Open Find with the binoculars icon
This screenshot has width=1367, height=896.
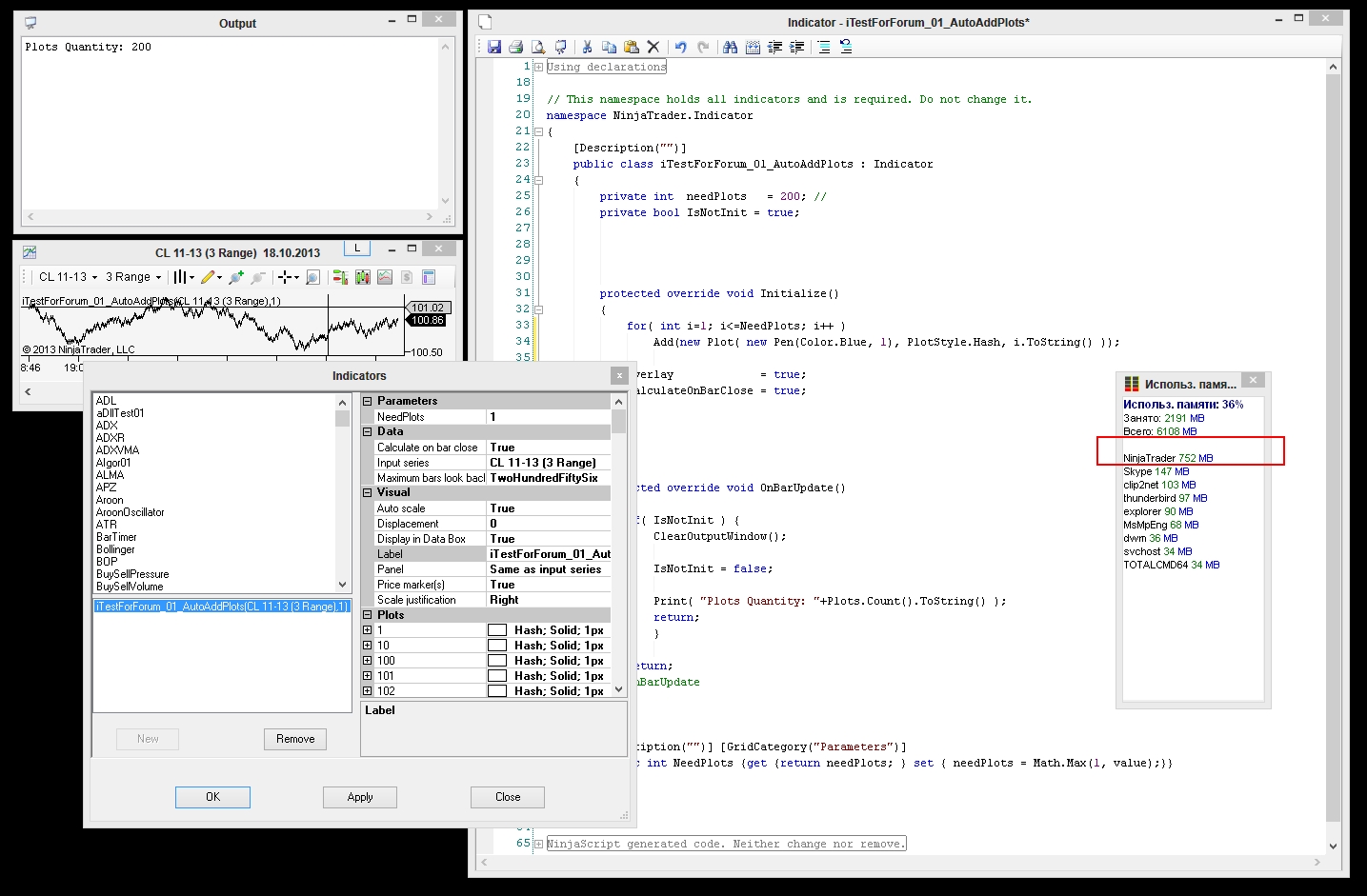[731, 47]
